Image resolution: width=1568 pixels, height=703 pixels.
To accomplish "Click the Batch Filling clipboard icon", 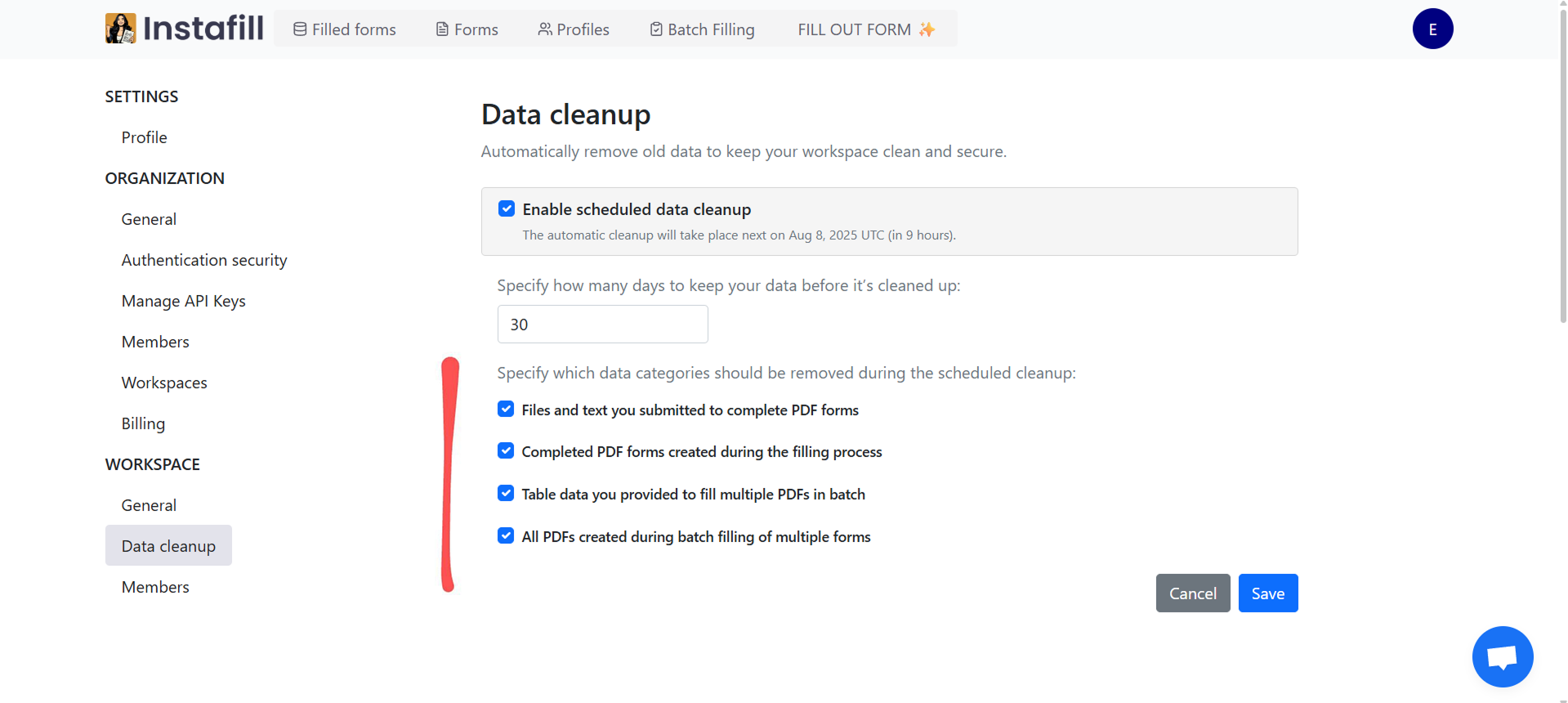I will [655, 29].
